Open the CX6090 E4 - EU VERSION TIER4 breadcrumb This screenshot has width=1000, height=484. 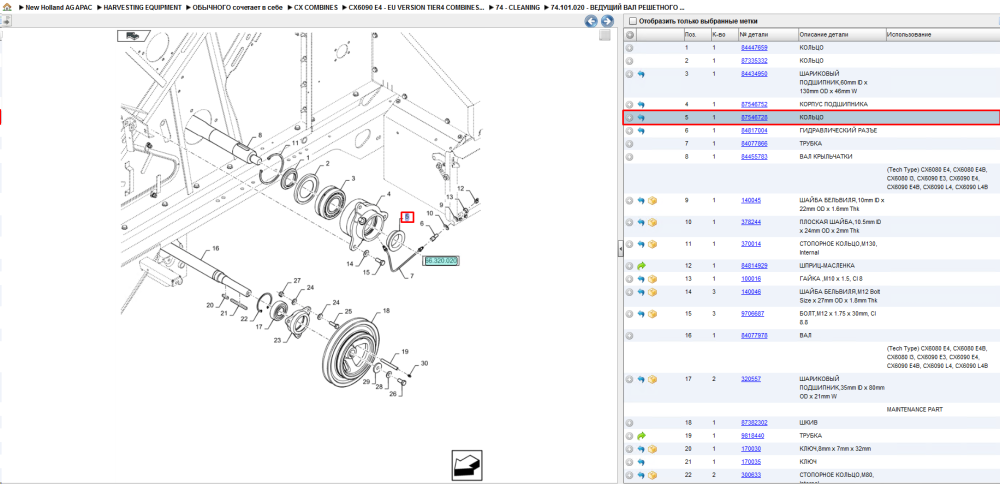click(x=416, y=8)
